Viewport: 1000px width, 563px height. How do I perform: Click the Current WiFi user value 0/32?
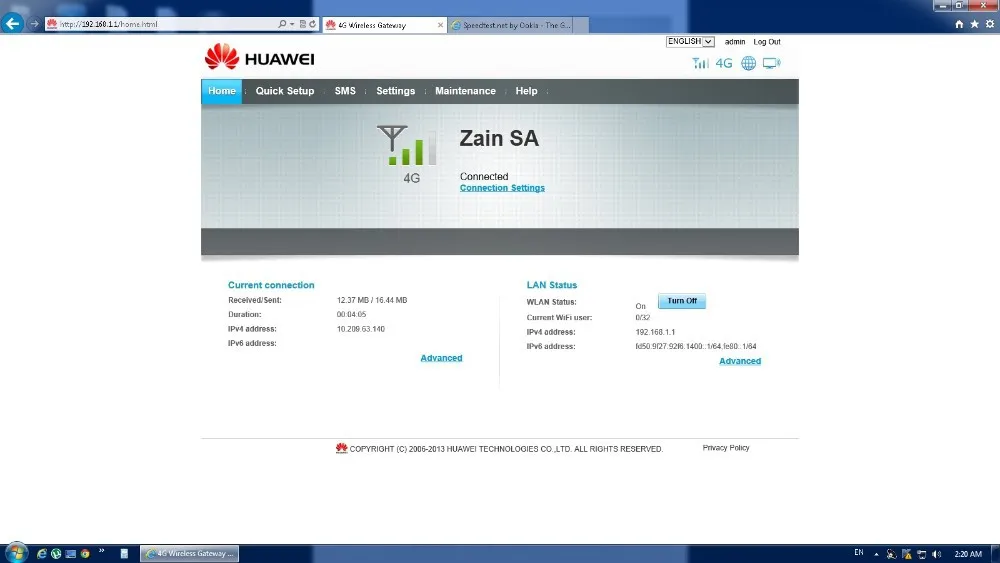pyautogui.click(x=643, y=318)
